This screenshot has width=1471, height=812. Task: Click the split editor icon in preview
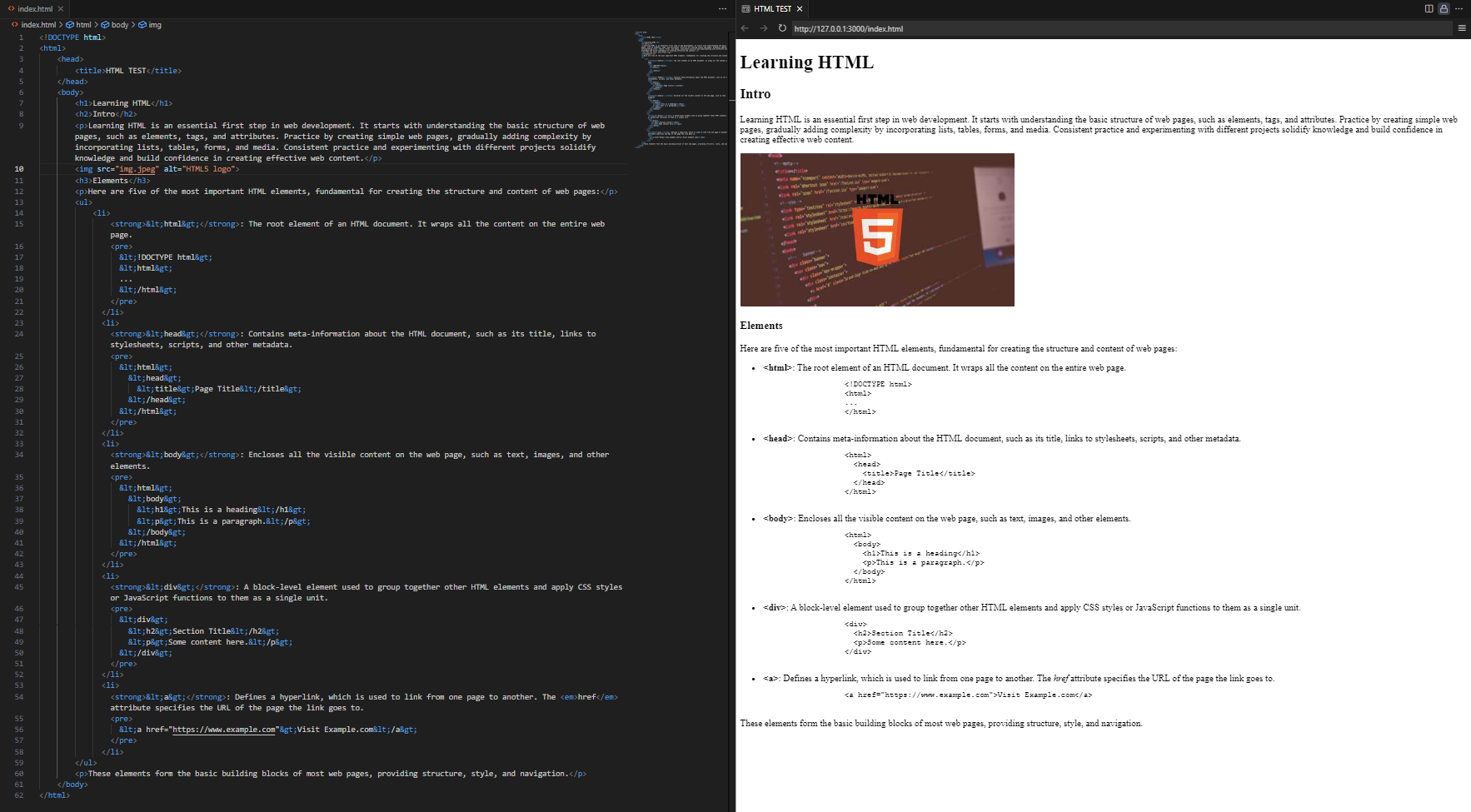[x=1429, y=9]
